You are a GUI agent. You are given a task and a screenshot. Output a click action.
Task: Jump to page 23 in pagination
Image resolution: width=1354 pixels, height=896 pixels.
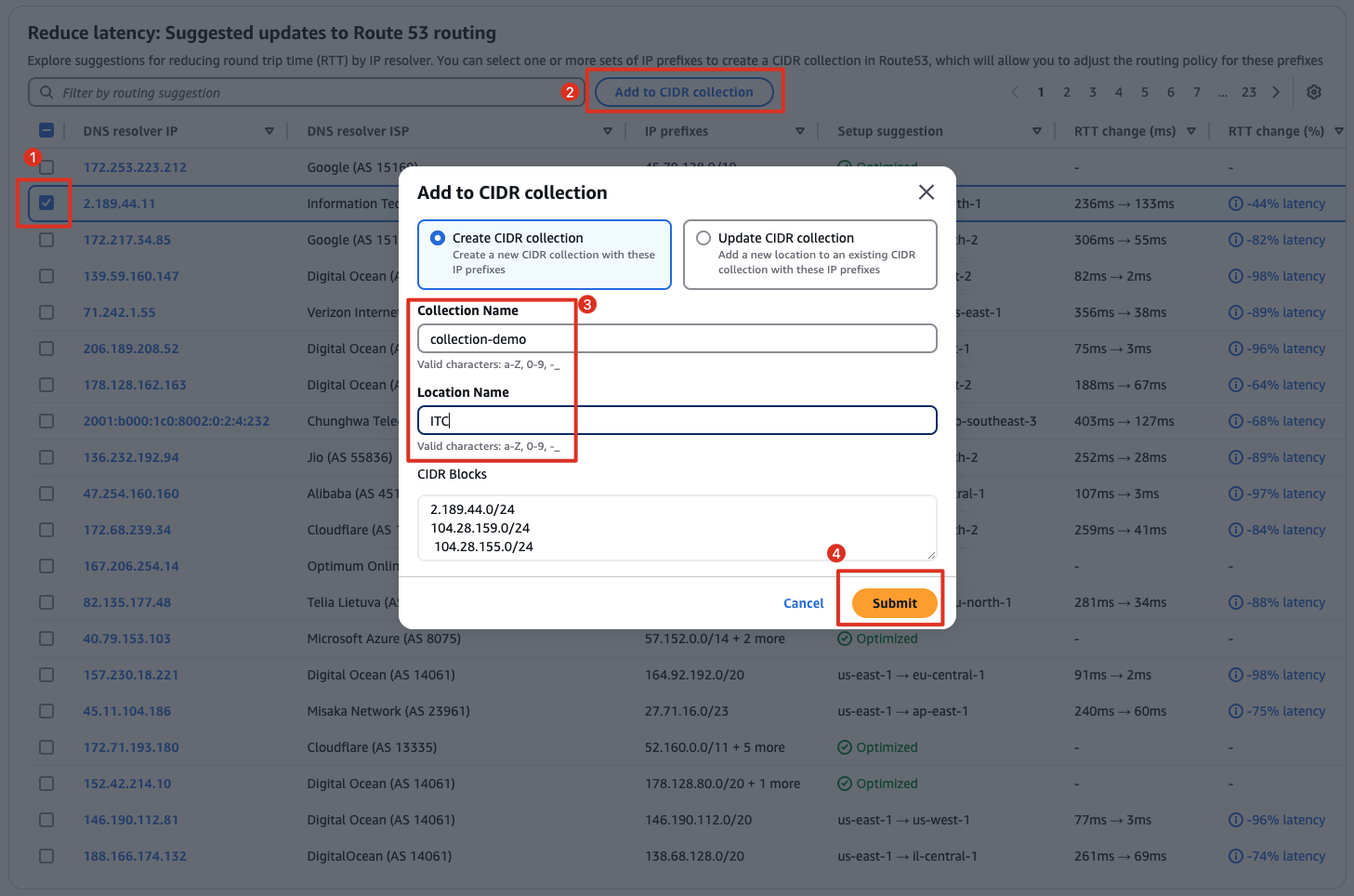coord(1249,92)
